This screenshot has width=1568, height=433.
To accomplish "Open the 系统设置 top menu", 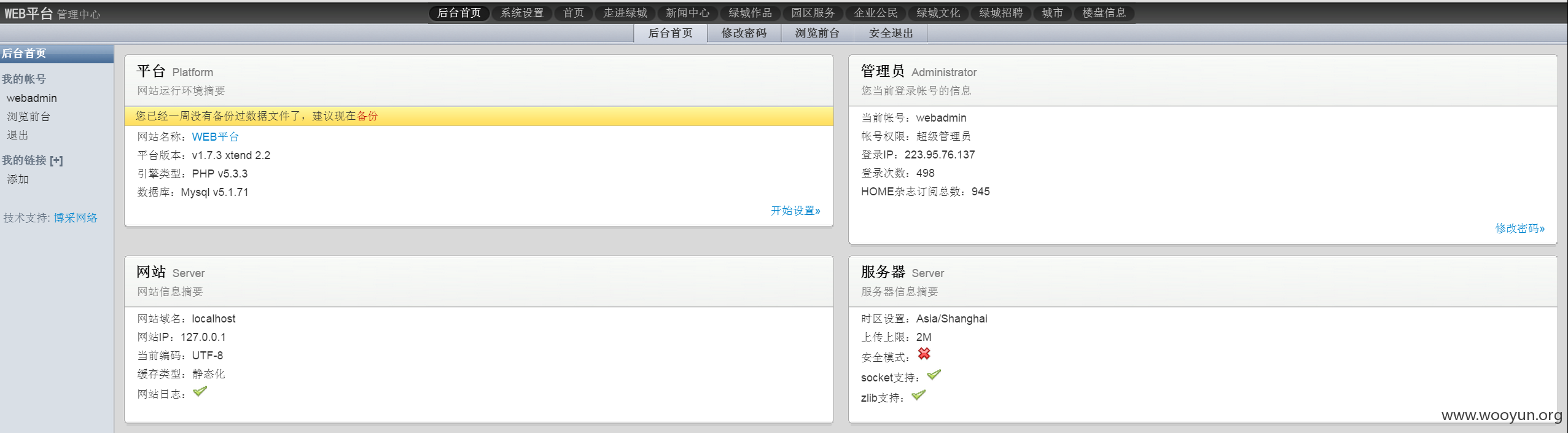I will tap(522, 13).
